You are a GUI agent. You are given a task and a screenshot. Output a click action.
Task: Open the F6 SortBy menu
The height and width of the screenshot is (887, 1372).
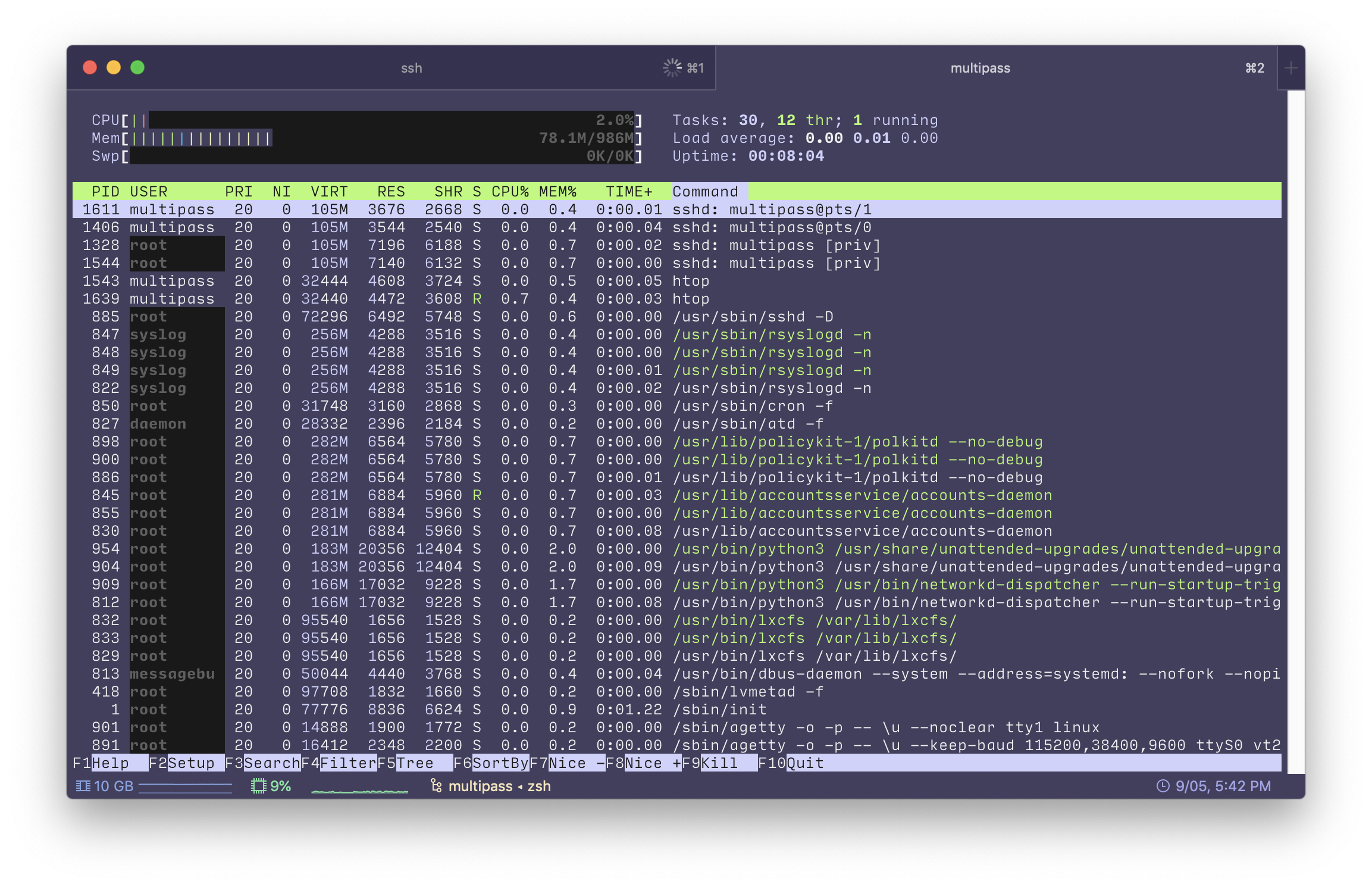[500, 763]
